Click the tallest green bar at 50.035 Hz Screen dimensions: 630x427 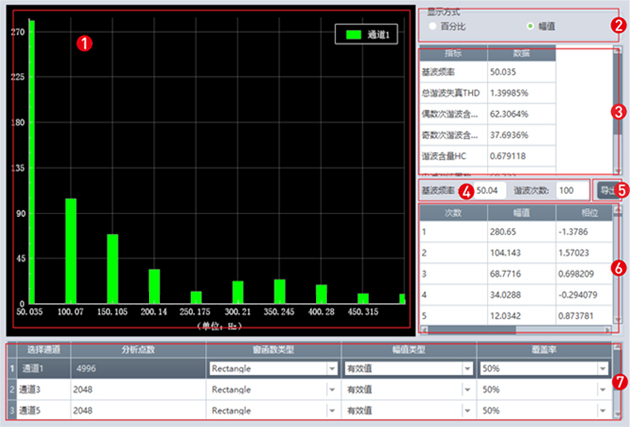[x=31, y=160]
